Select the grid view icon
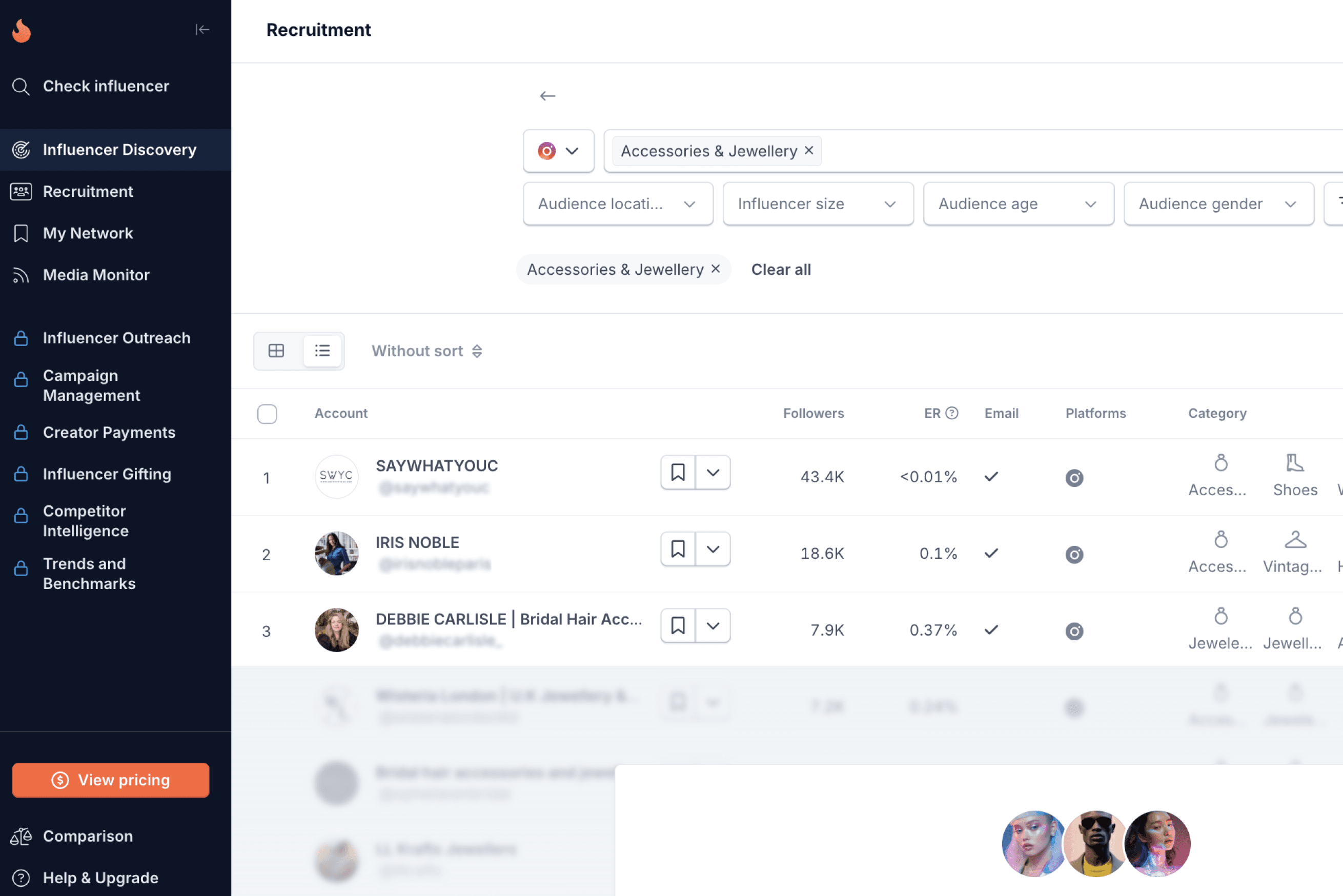The width and height of the screenshot is (1343, 896). 277,350
